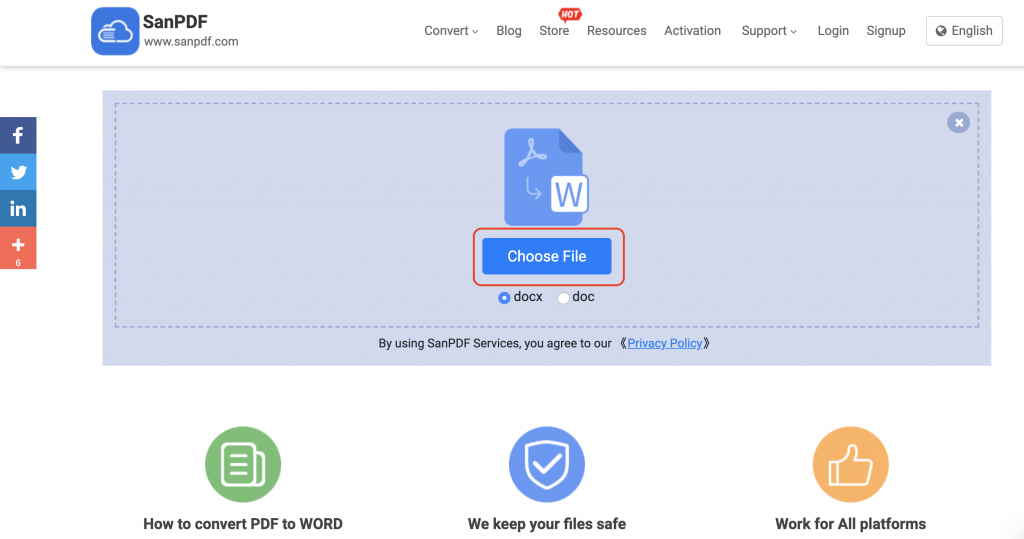Click the HOT badge above Store

[x=569, y=14]
